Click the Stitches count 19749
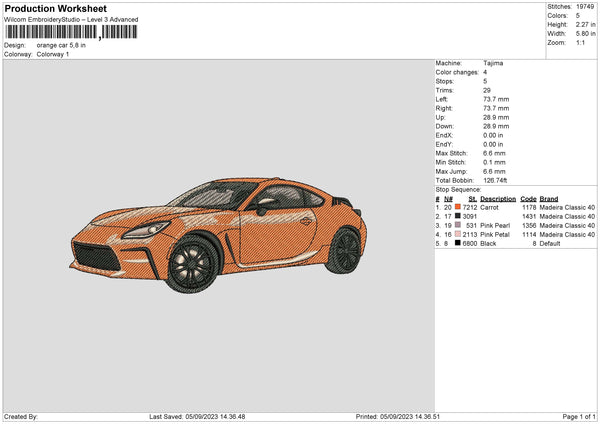The width and height of the screenshot is (600, 424). (585, 7)
